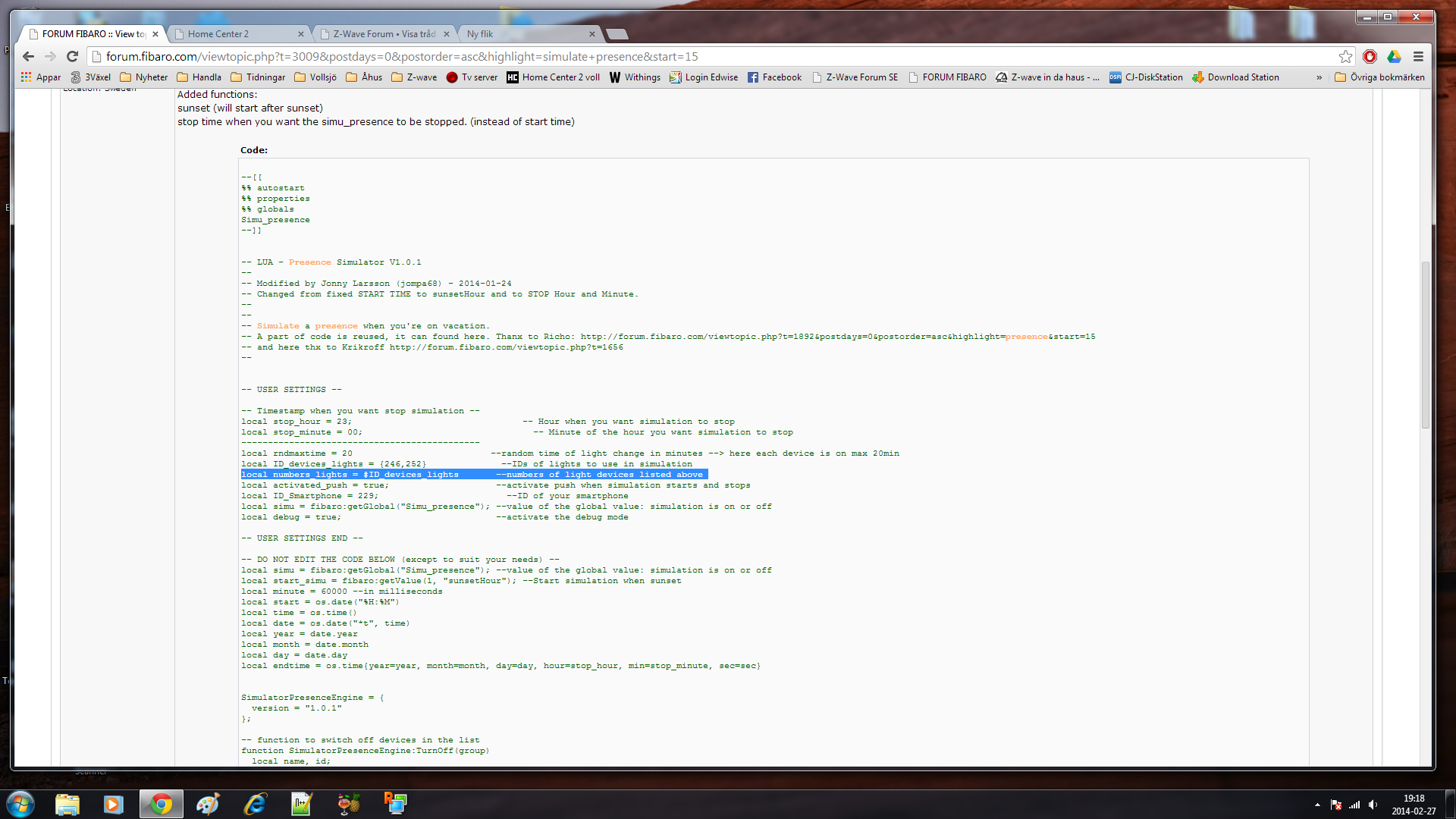Click the 'local debug = true;' line
The width and height of the screenshot is (1456, 819).
pyautogui.click(x=291, y=517)
